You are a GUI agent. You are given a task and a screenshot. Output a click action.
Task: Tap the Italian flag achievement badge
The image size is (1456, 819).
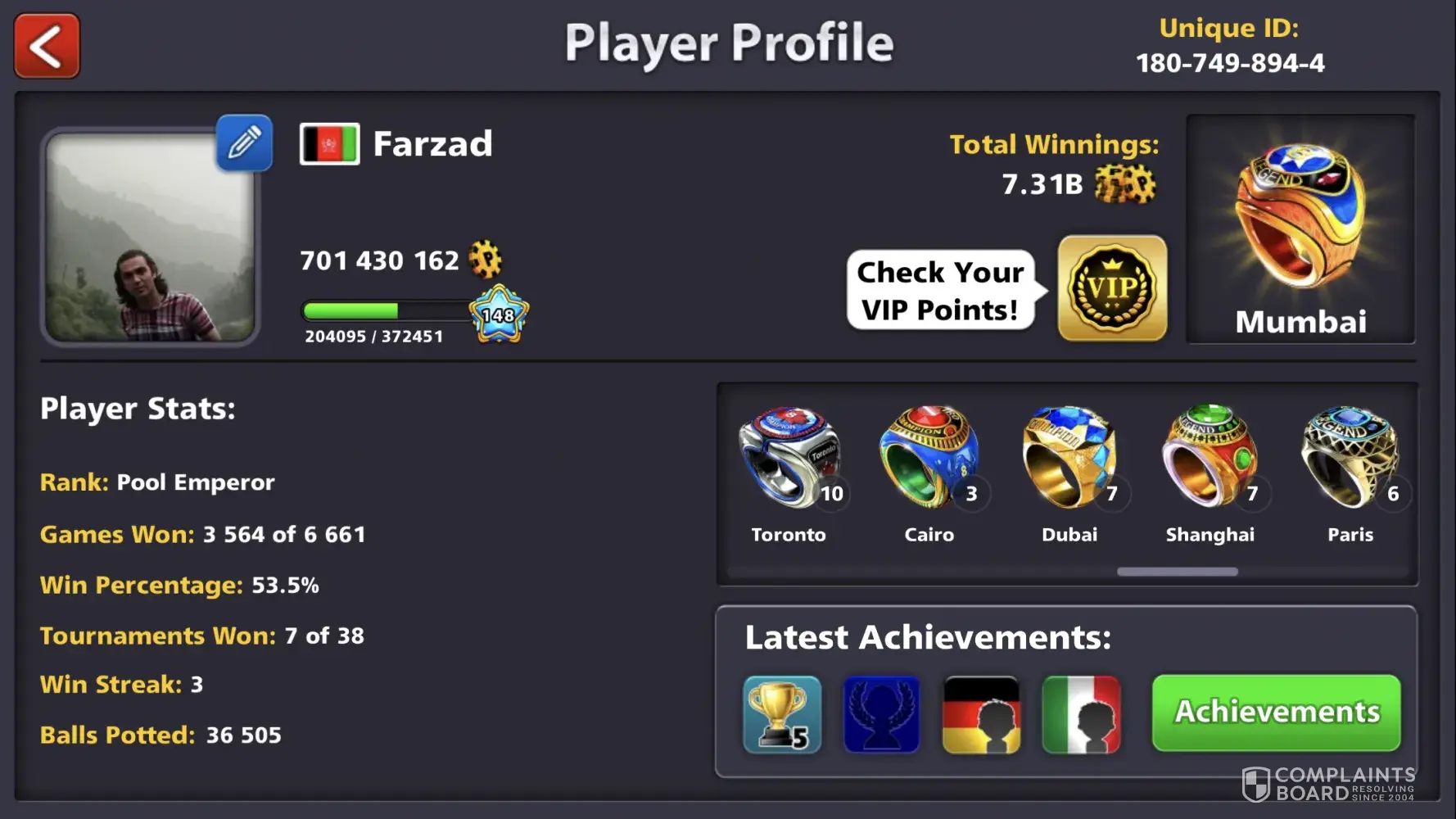1081,714
